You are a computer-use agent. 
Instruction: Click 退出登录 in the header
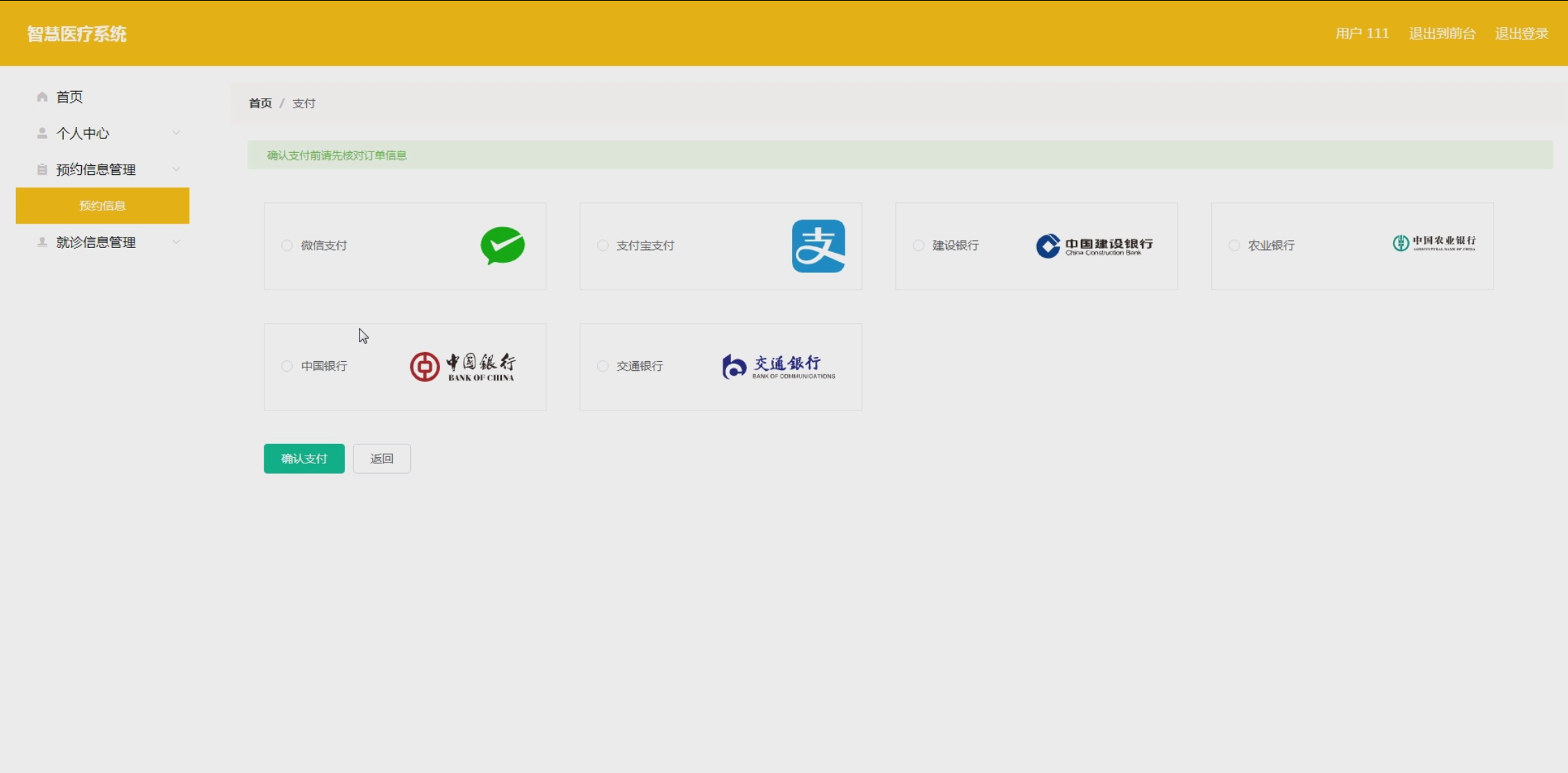(x=1521, y=33)
